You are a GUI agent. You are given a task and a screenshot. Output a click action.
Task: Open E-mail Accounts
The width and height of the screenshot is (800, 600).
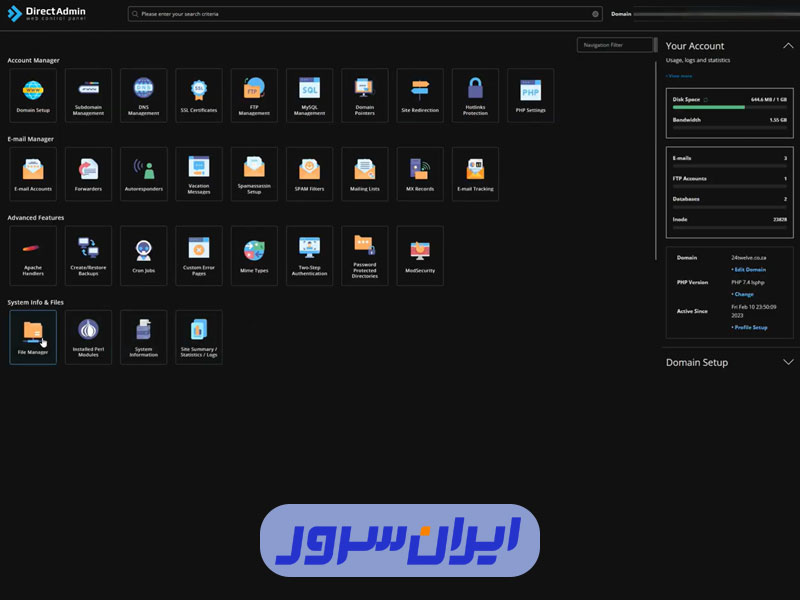coord(33,173)
